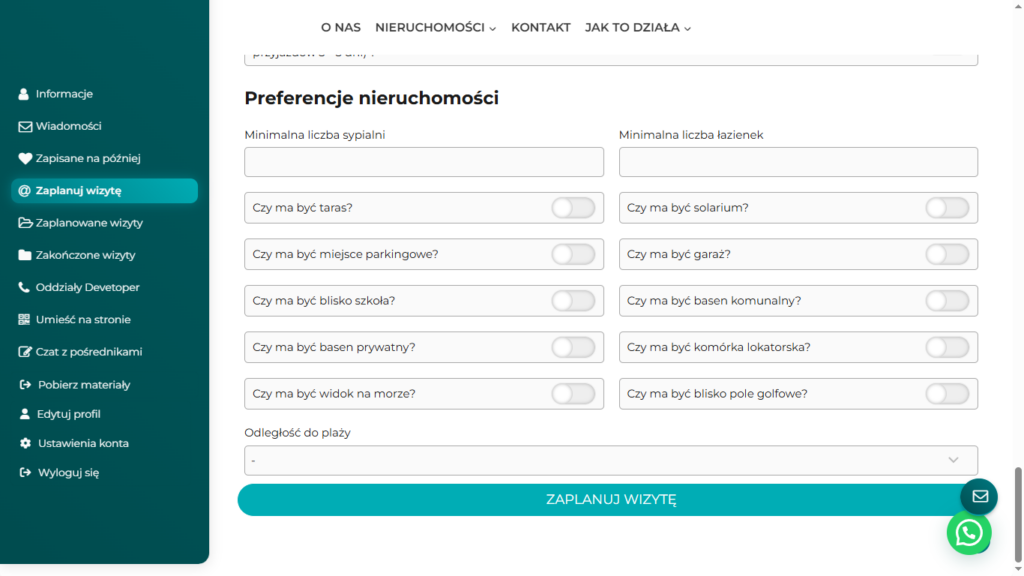Open the KONTAKT menu item
This screenshot has width=1024, height=576.
point(540,28)
